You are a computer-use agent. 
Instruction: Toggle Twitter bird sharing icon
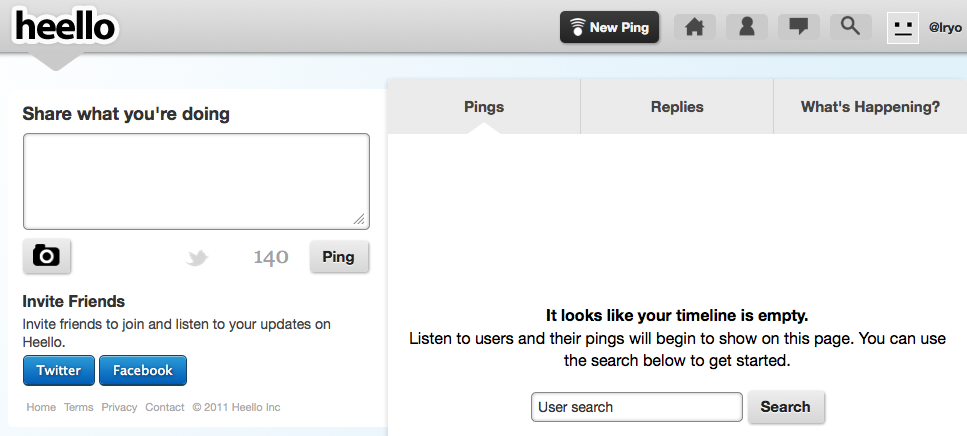click(x=197, y=258)
